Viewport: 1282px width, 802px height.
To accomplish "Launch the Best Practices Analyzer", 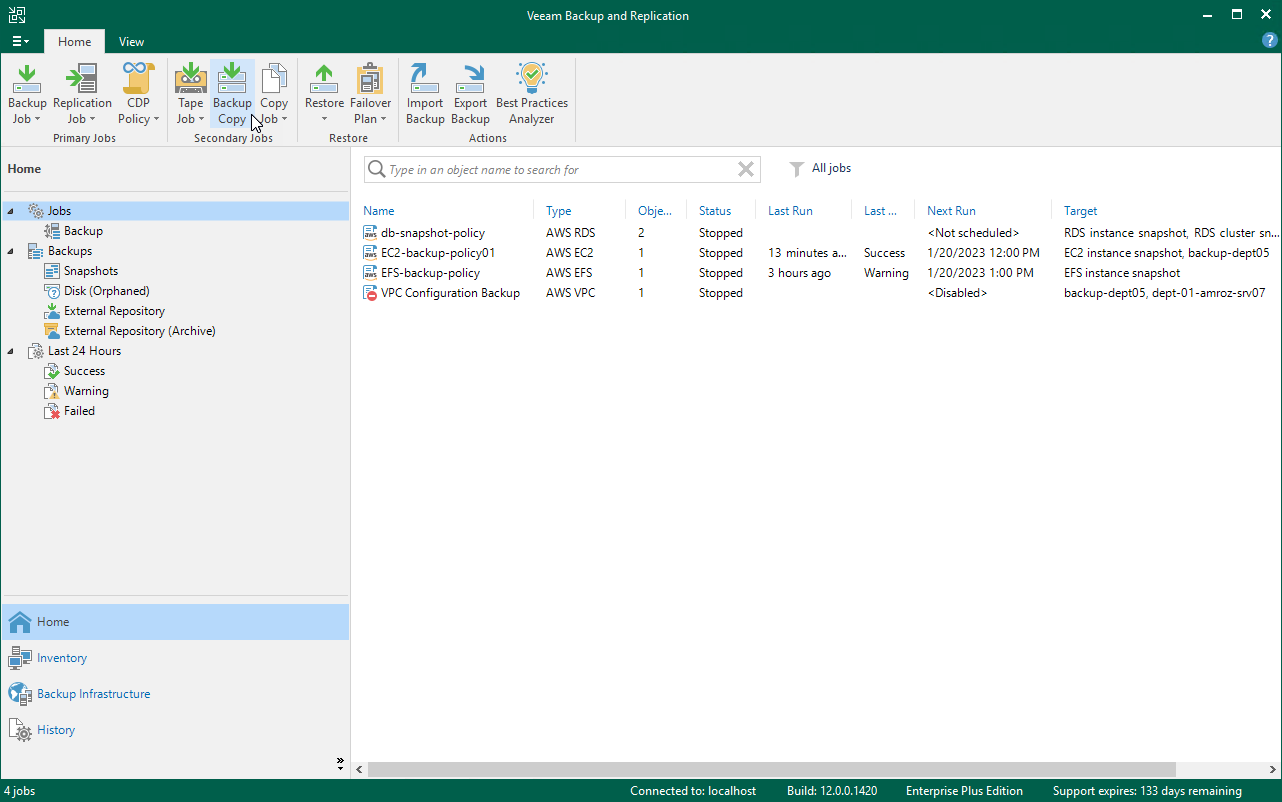I will click(x=532, y=94).
